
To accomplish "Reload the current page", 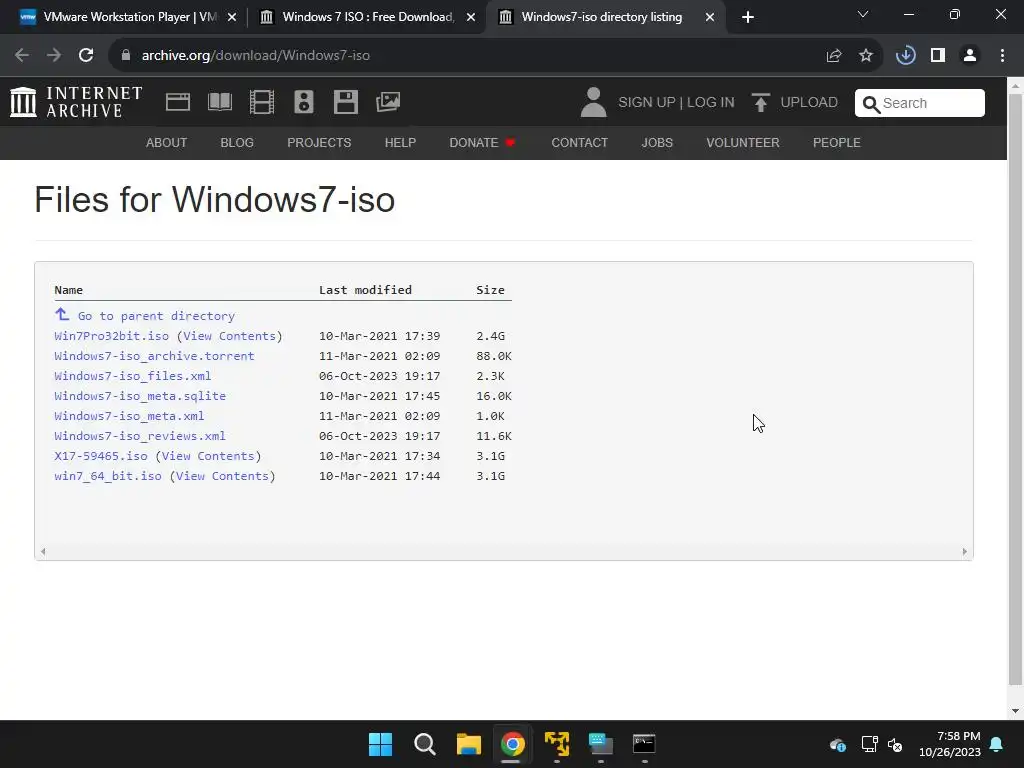I will [86, 56].
